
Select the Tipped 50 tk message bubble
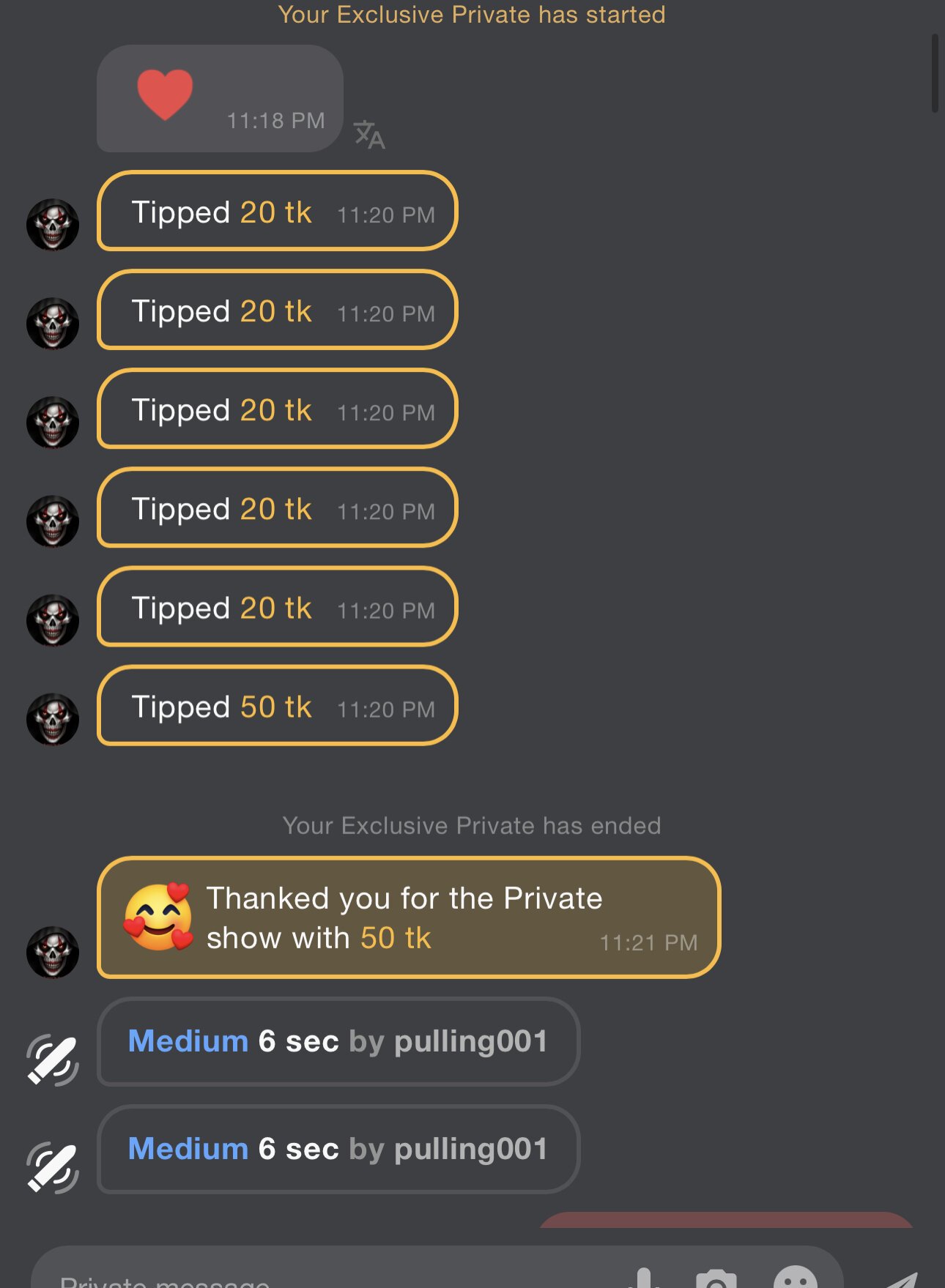[x=277, y=706]
